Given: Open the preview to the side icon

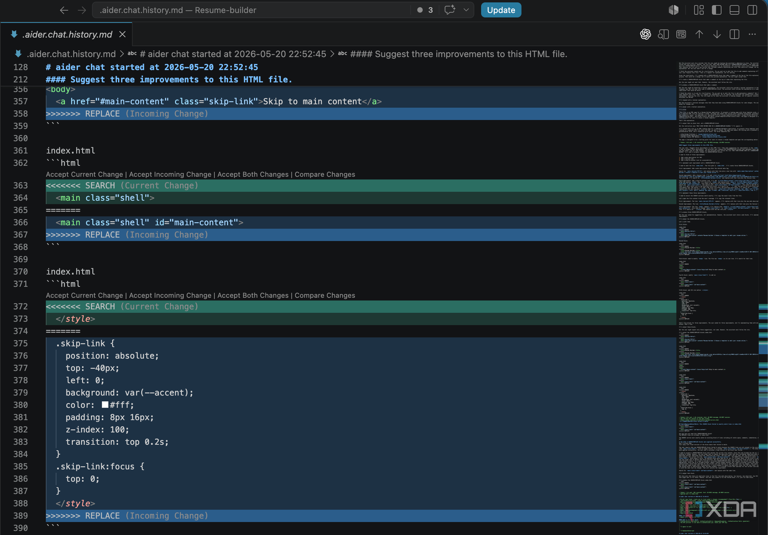Looking at the screenshot, I should pos(663,34).
